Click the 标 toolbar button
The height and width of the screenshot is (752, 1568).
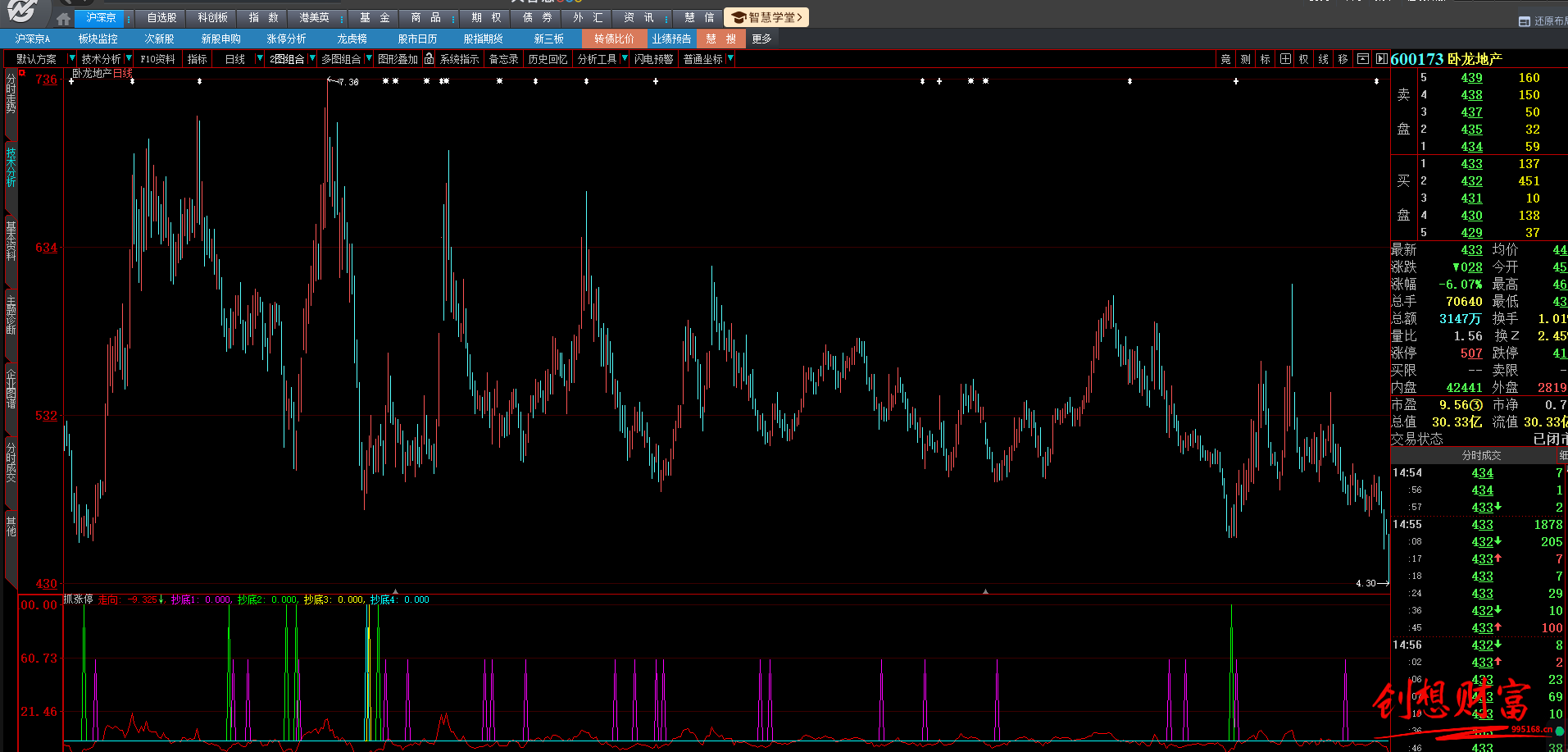click(1265, 59)
